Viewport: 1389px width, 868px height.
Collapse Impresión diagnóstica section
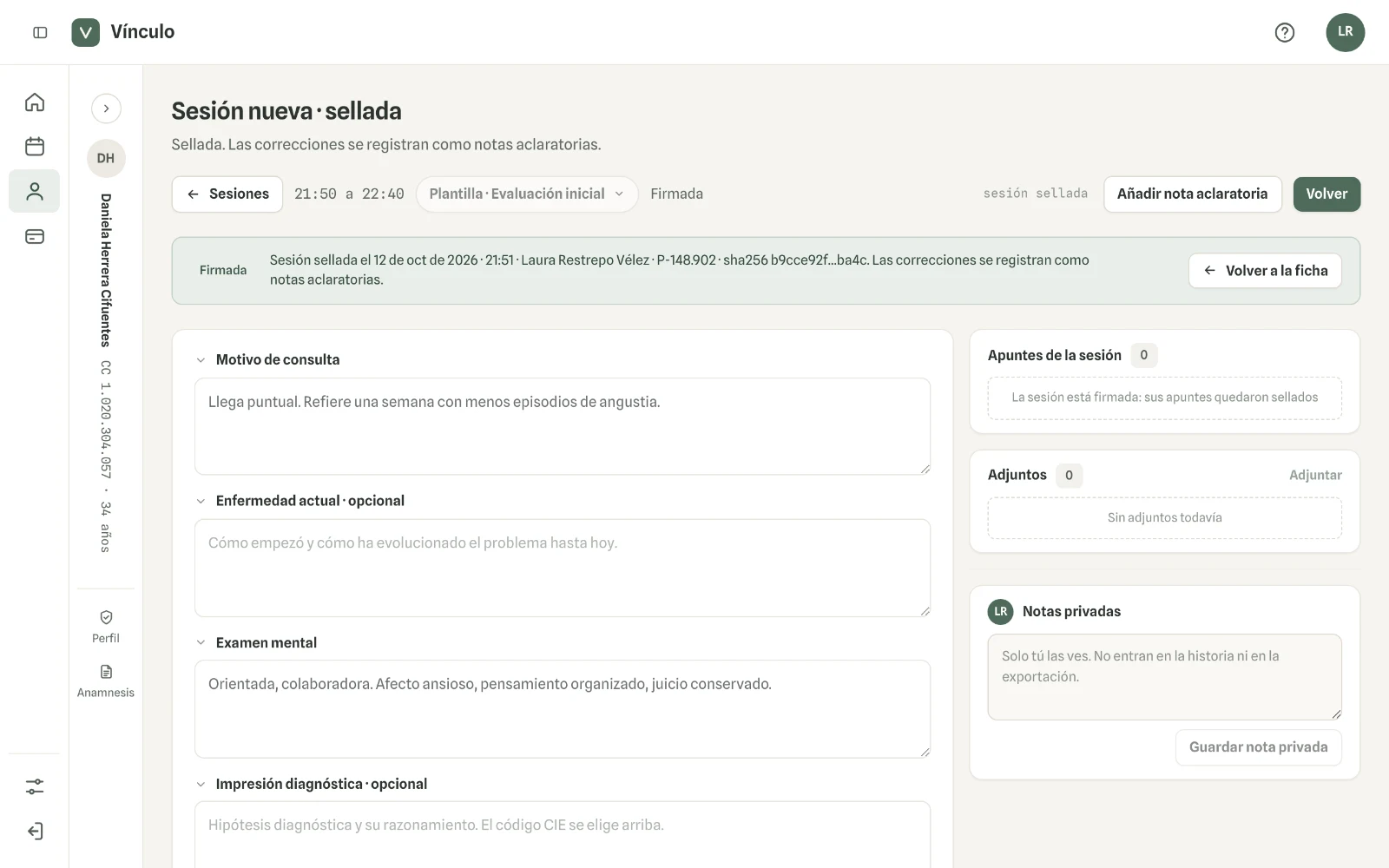pos(201,784)
